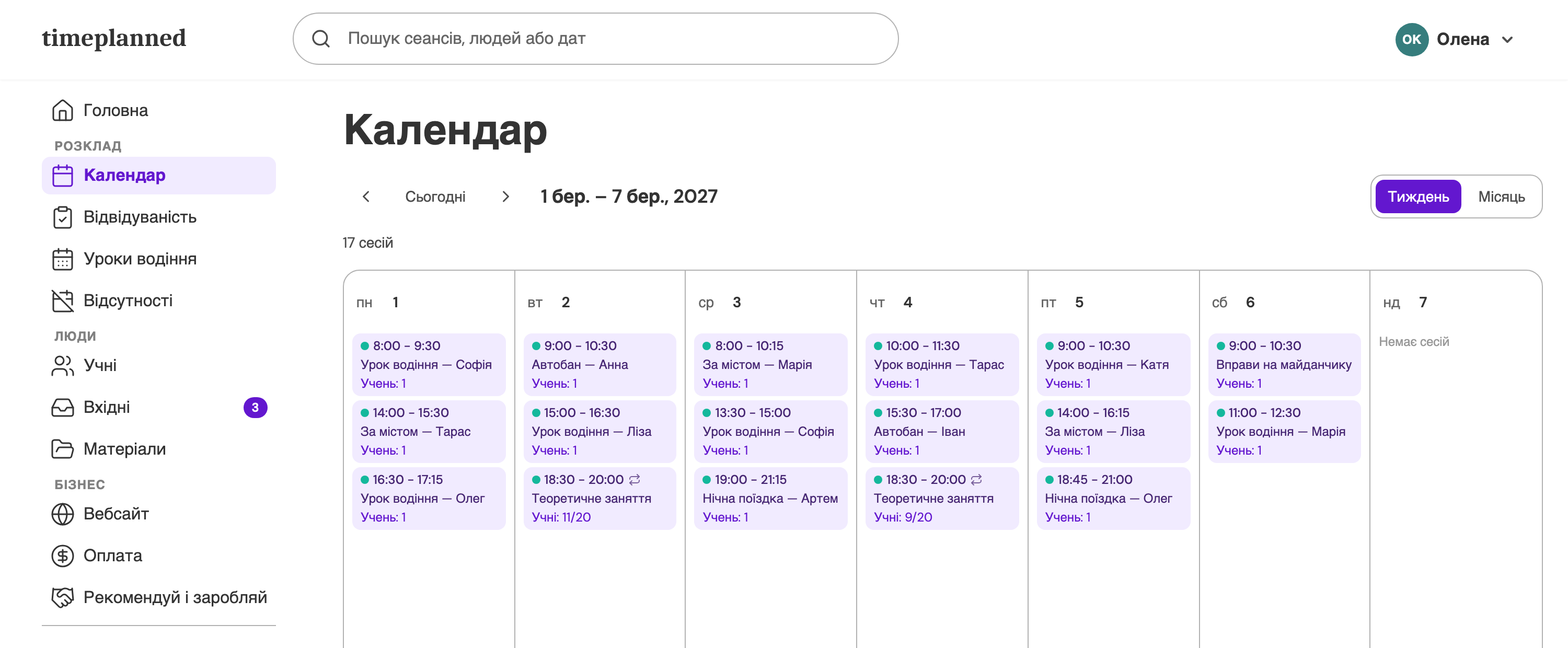Viewport: 1568px width, 648px height.
Task: Open Нічна поїздка — Артем session
Action: point(770,499)
